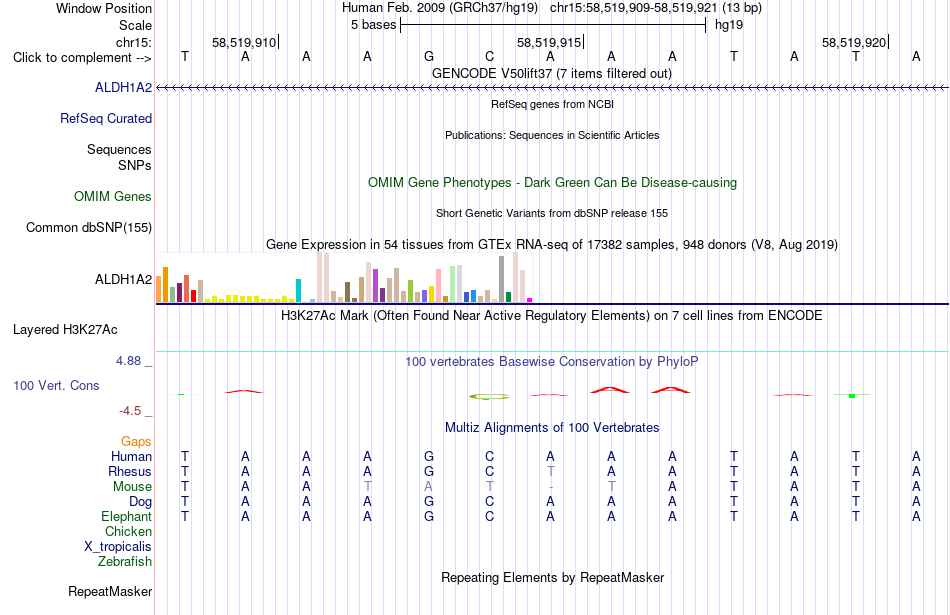Click the Gaps label in Multiz track

coord(136,442)
